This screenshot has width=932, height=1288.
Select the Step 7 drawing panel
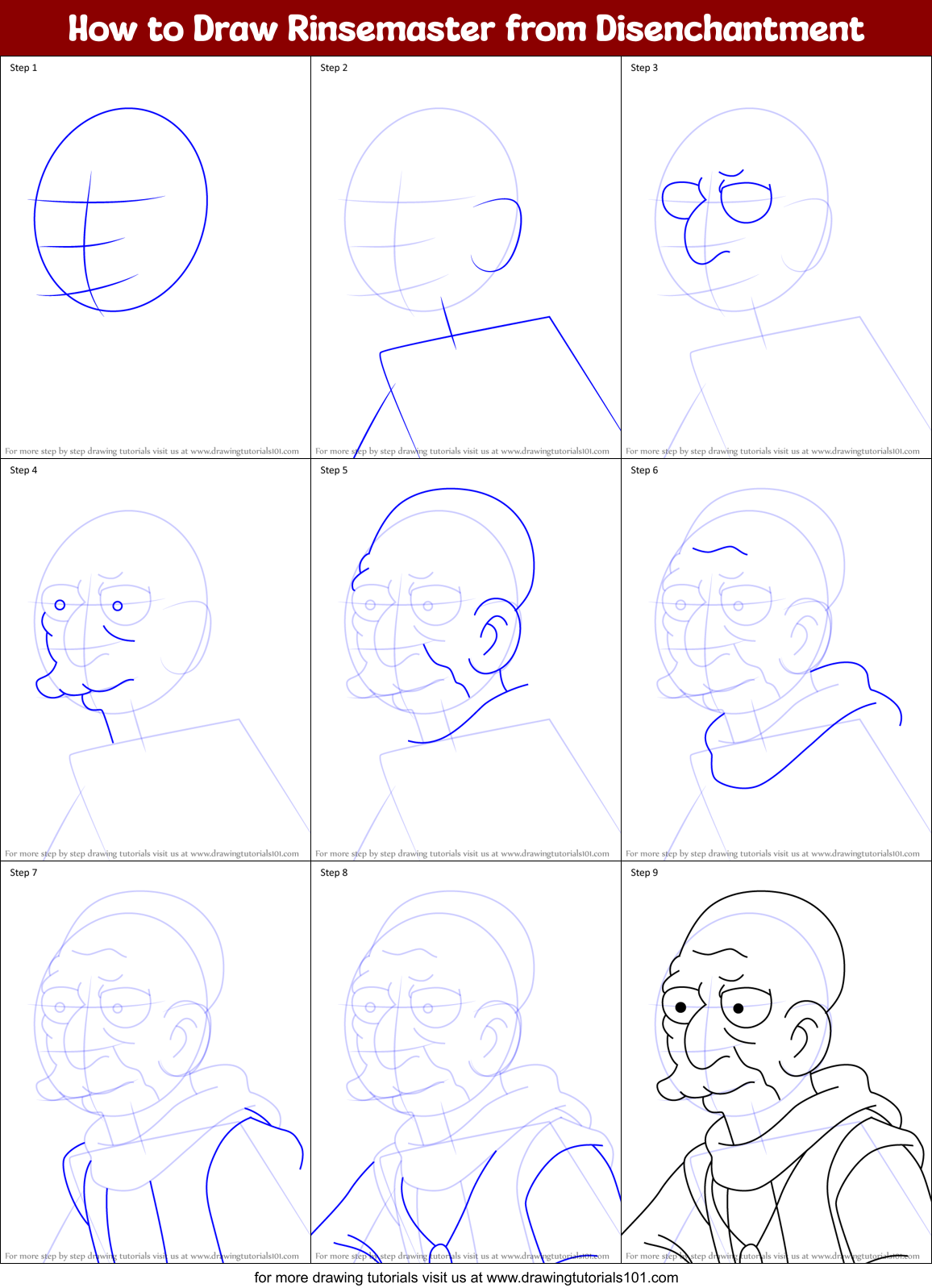tap(156, 1062)
